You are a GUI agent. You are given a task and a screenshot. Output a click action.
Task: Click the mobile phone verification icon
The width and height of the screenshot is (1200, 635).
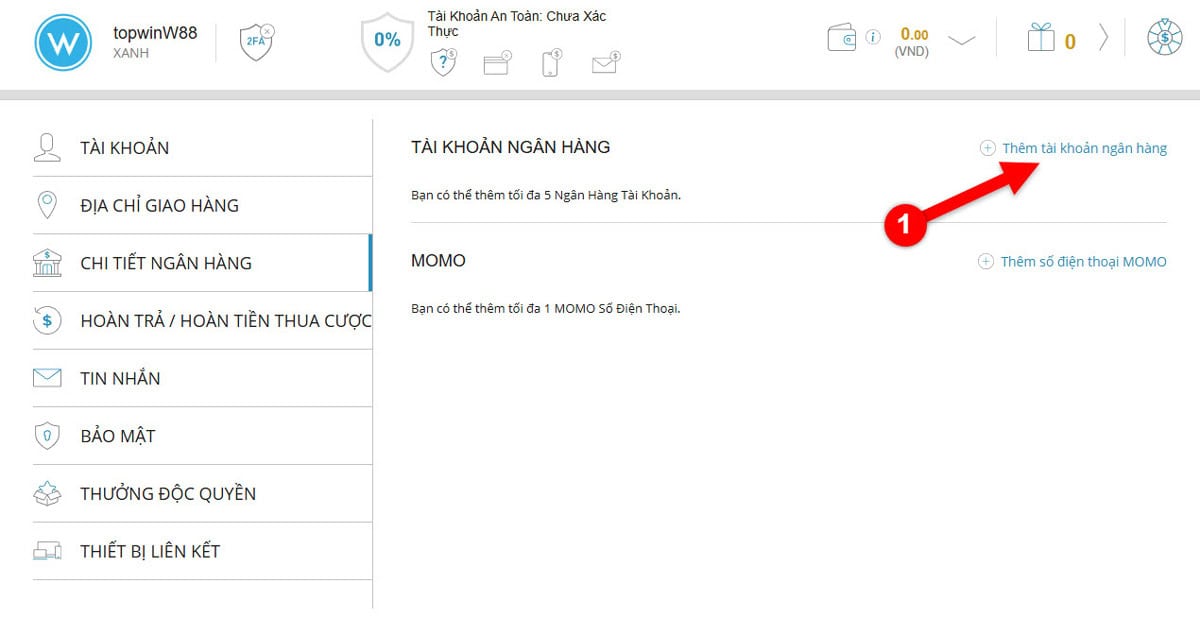click(x=551, y=64)
